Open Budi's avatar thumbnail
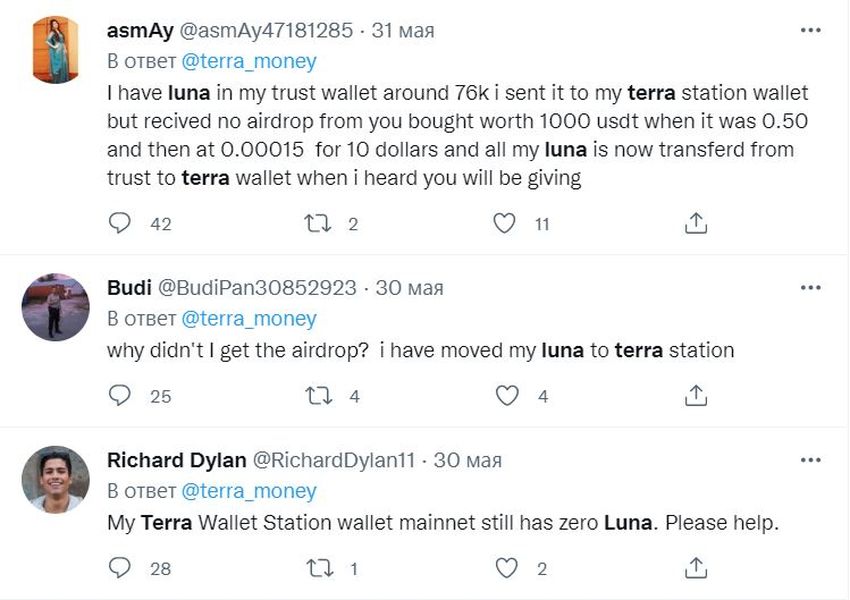This screenshot has width=850, height=600. point(55,307)
